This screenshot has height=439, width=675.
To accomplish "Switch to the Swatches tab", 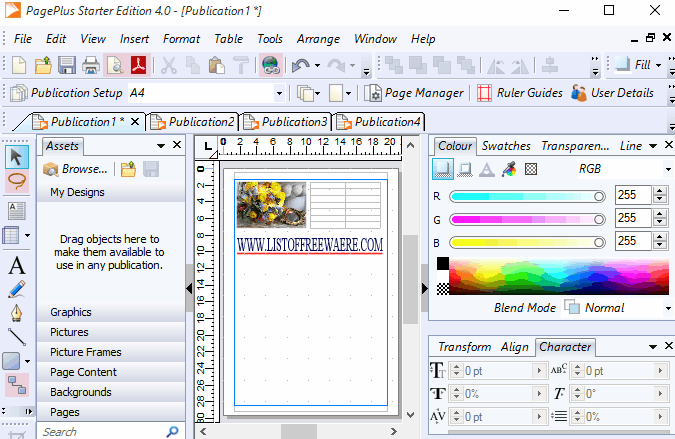I will 506,146.
